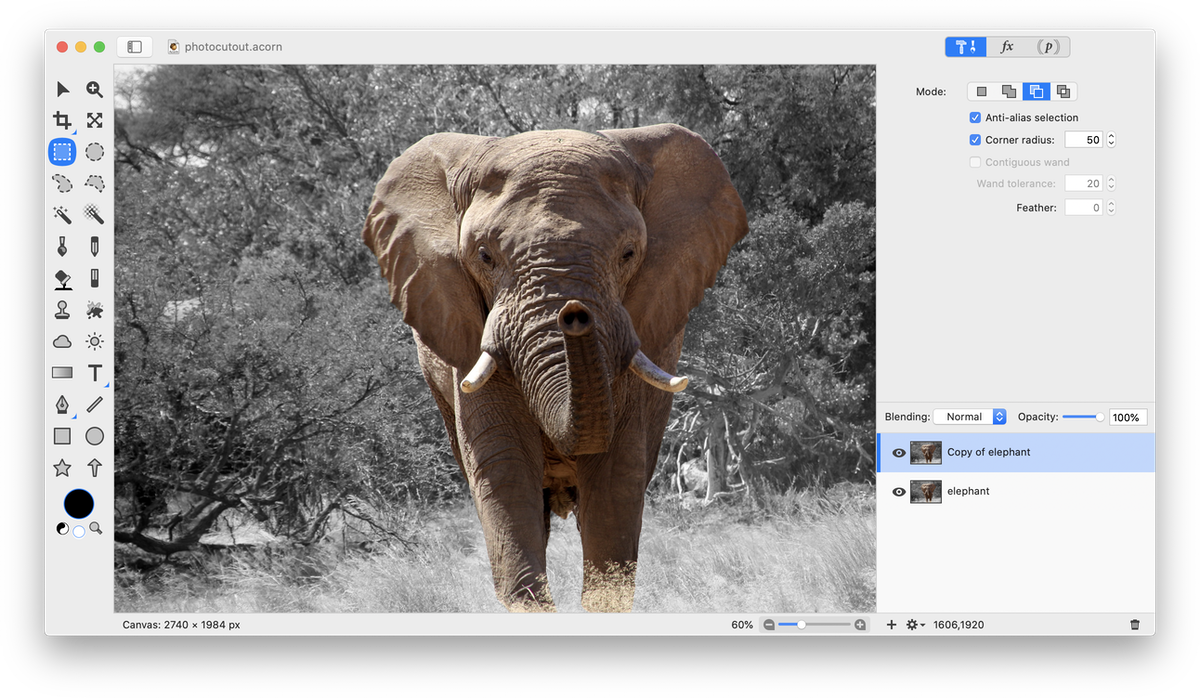Open the layer settings gear menu
The image size is (1200, 698).
coord(914,625)
